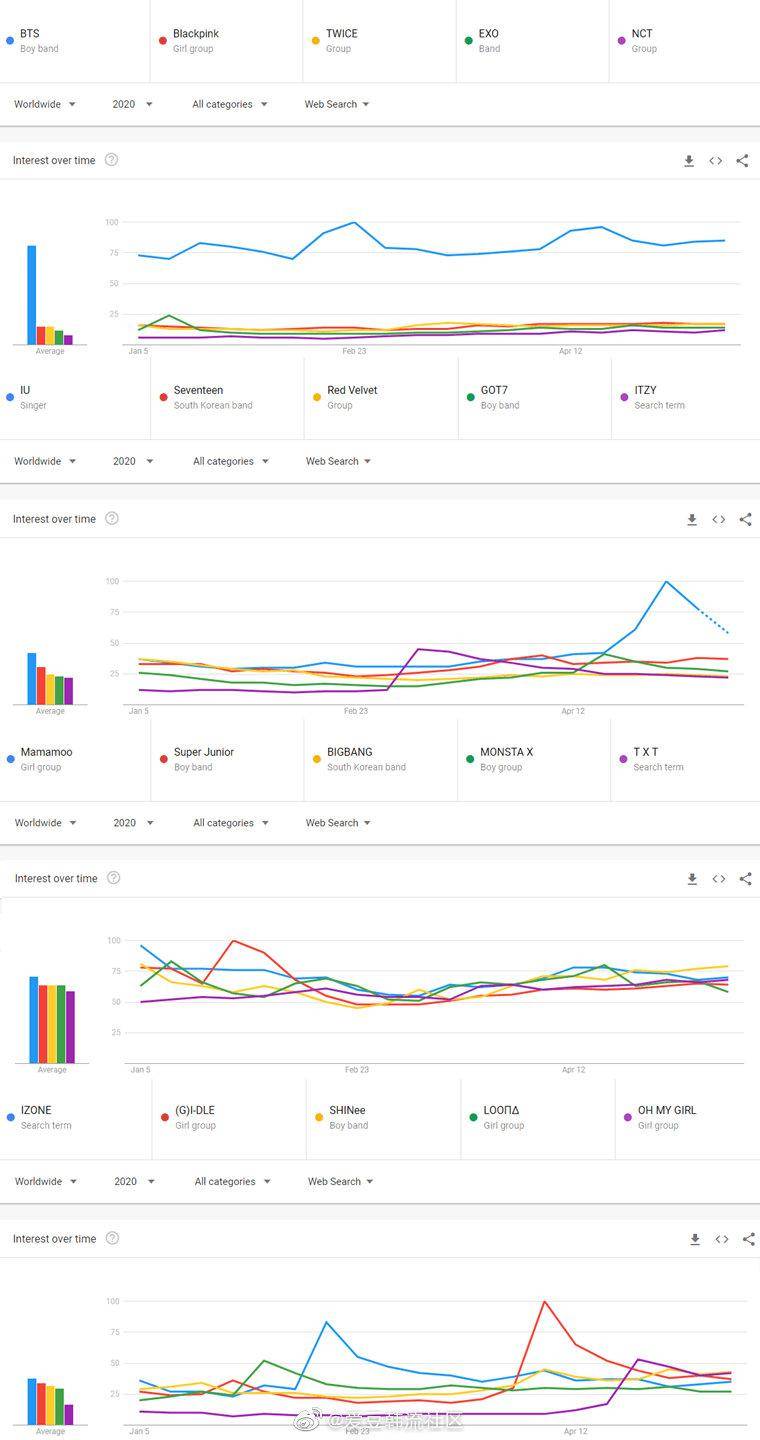Image resolution: width=760 pixels, height=1440 pixels.
Task: Open the Web Search type selector
Action: (x=336, y=104)
